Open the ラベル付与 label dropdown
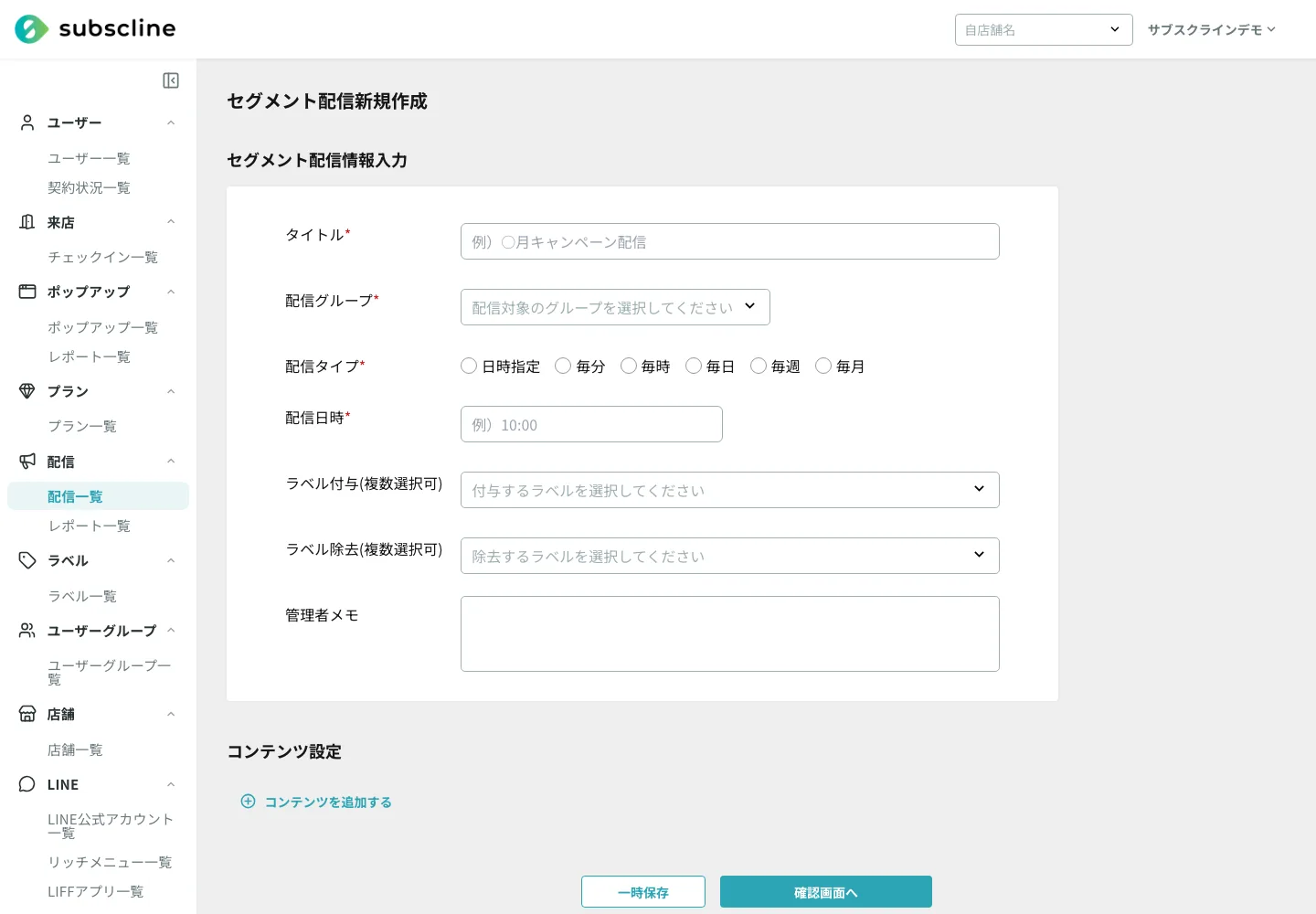This screenshot has width=1316, height=914. (730, 490)
